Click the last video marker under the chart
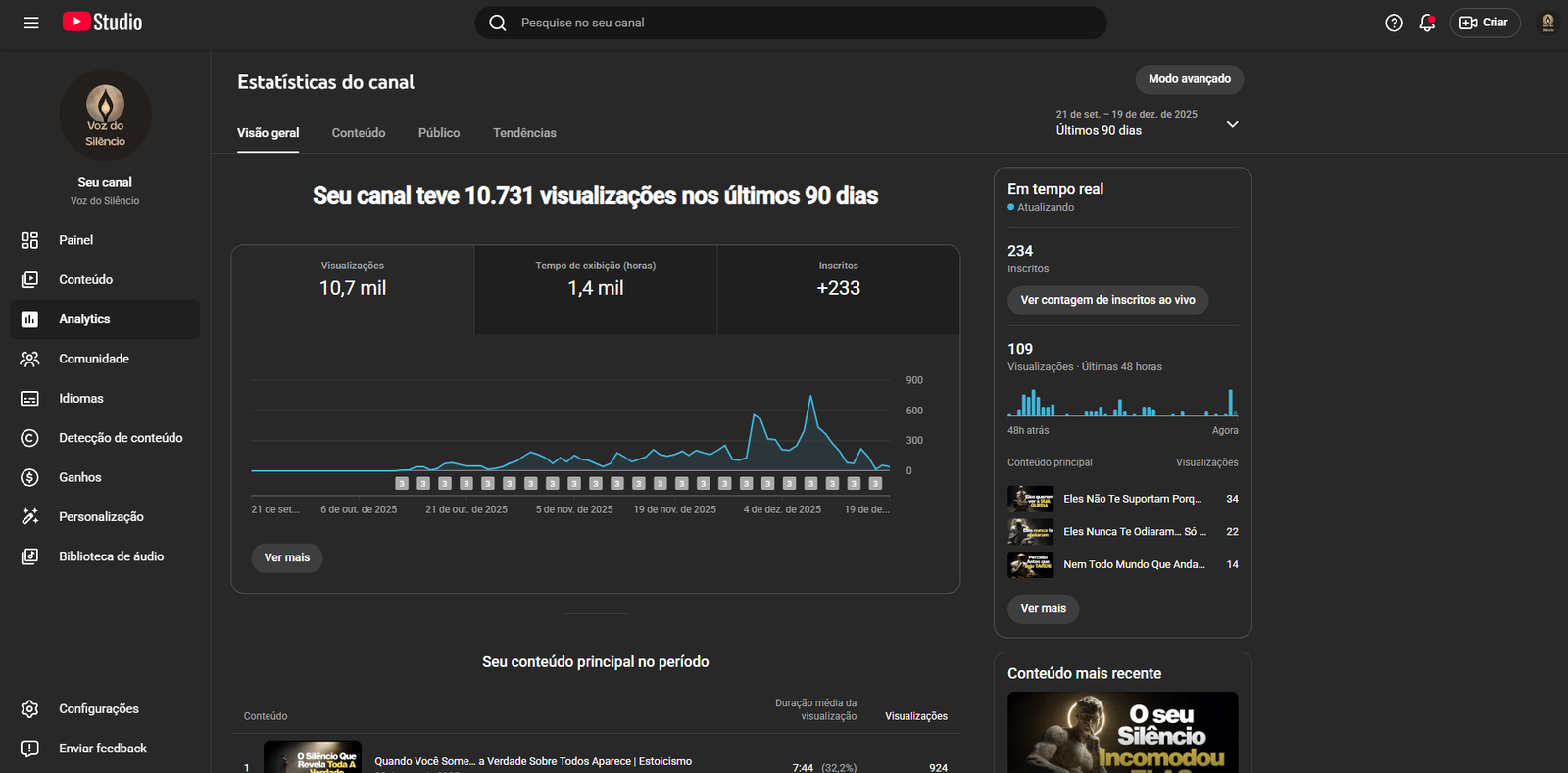The image size is (1568, 773). [x=876, y=483]
